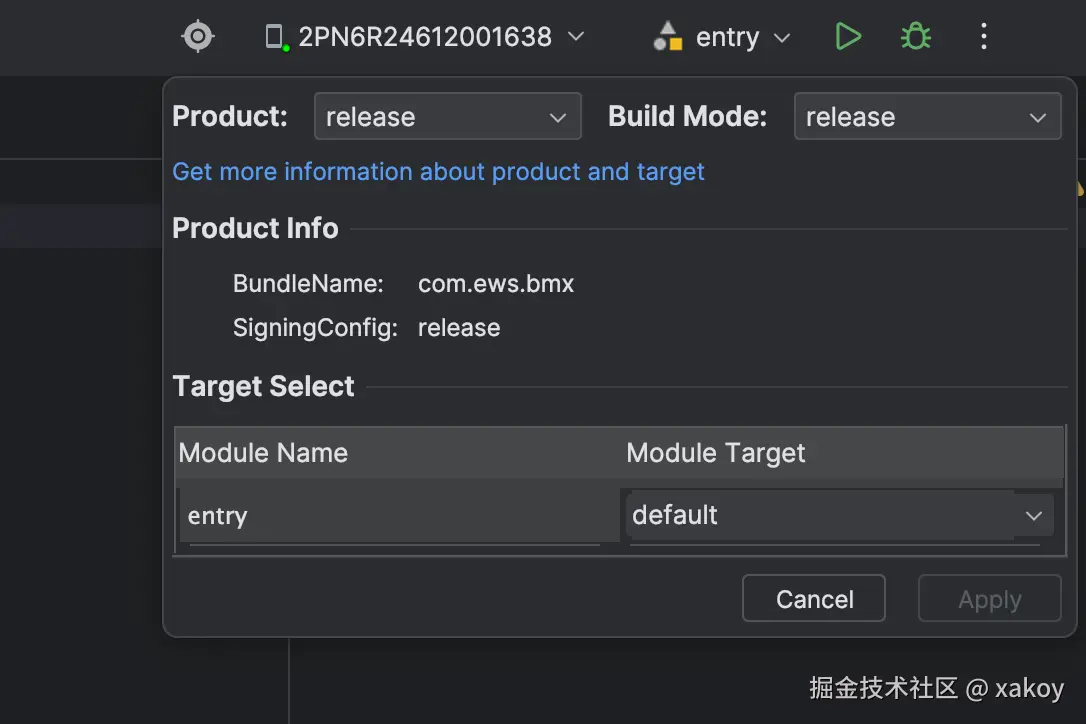
Task: Click the entry module shapes icon
Action: 666,38
